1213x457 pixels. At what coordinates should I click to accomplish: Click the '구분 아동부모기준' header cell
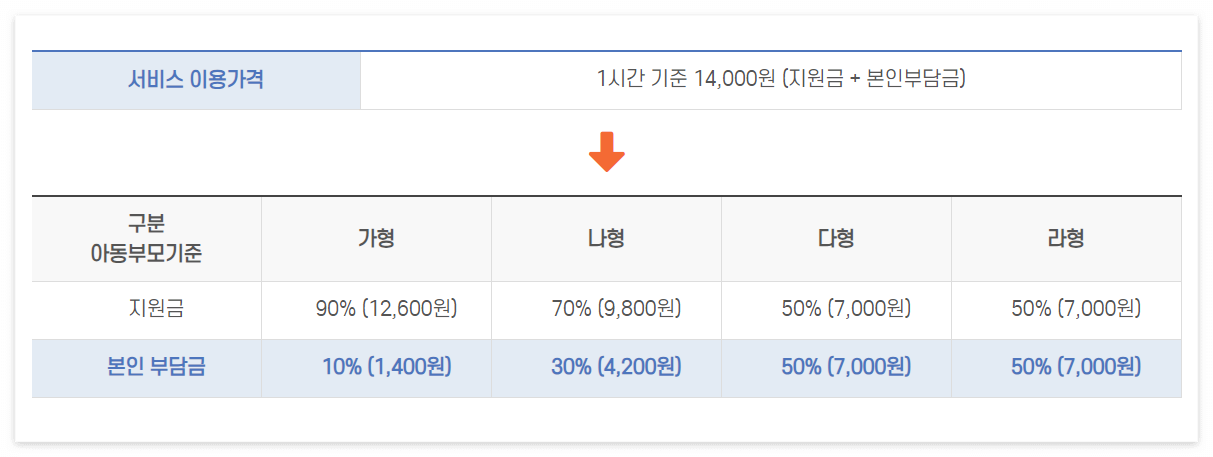[x=147, y=239]
